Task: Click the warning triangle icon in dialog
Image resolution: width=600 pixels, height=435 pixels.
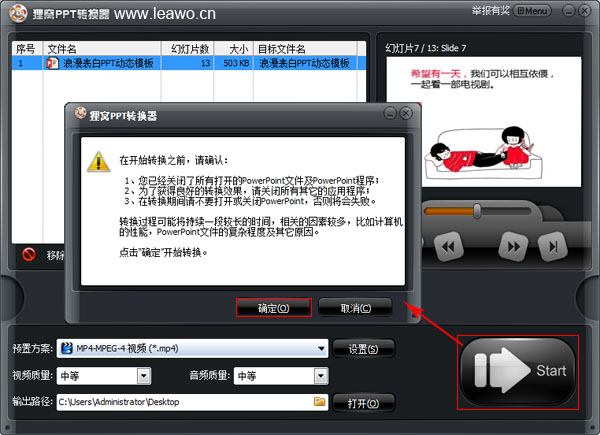Action: (99, 162)
